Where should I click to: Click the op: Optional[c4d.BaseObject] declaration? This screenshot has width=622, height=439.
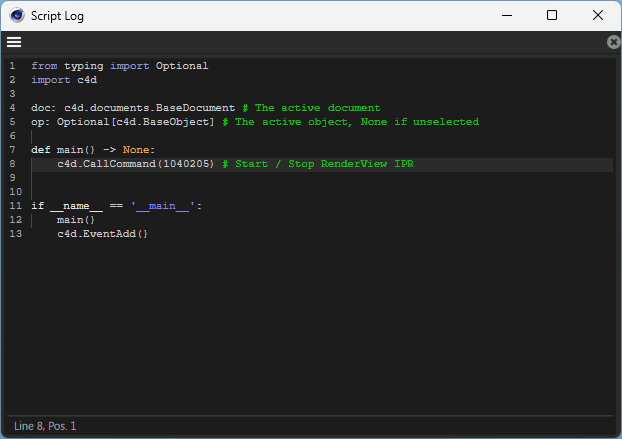[122, 122]
